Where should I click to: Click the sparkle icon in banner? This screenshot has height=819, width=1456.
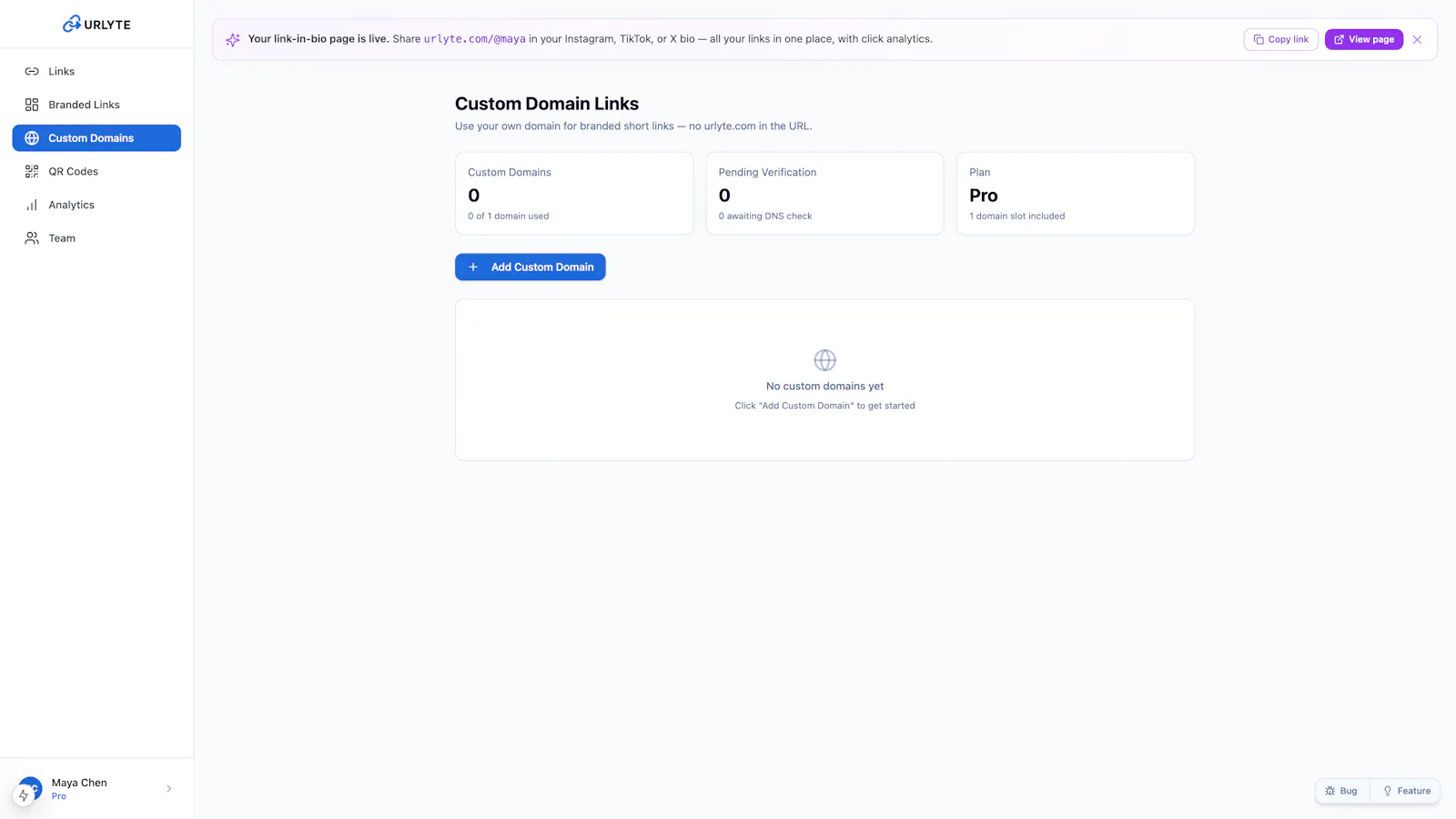pyautogui.click(x=233, y=40)
